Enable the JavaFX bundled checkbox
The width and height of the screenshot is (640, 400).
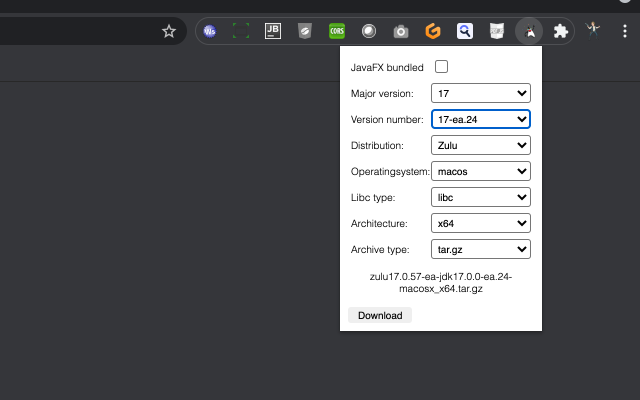440,67
